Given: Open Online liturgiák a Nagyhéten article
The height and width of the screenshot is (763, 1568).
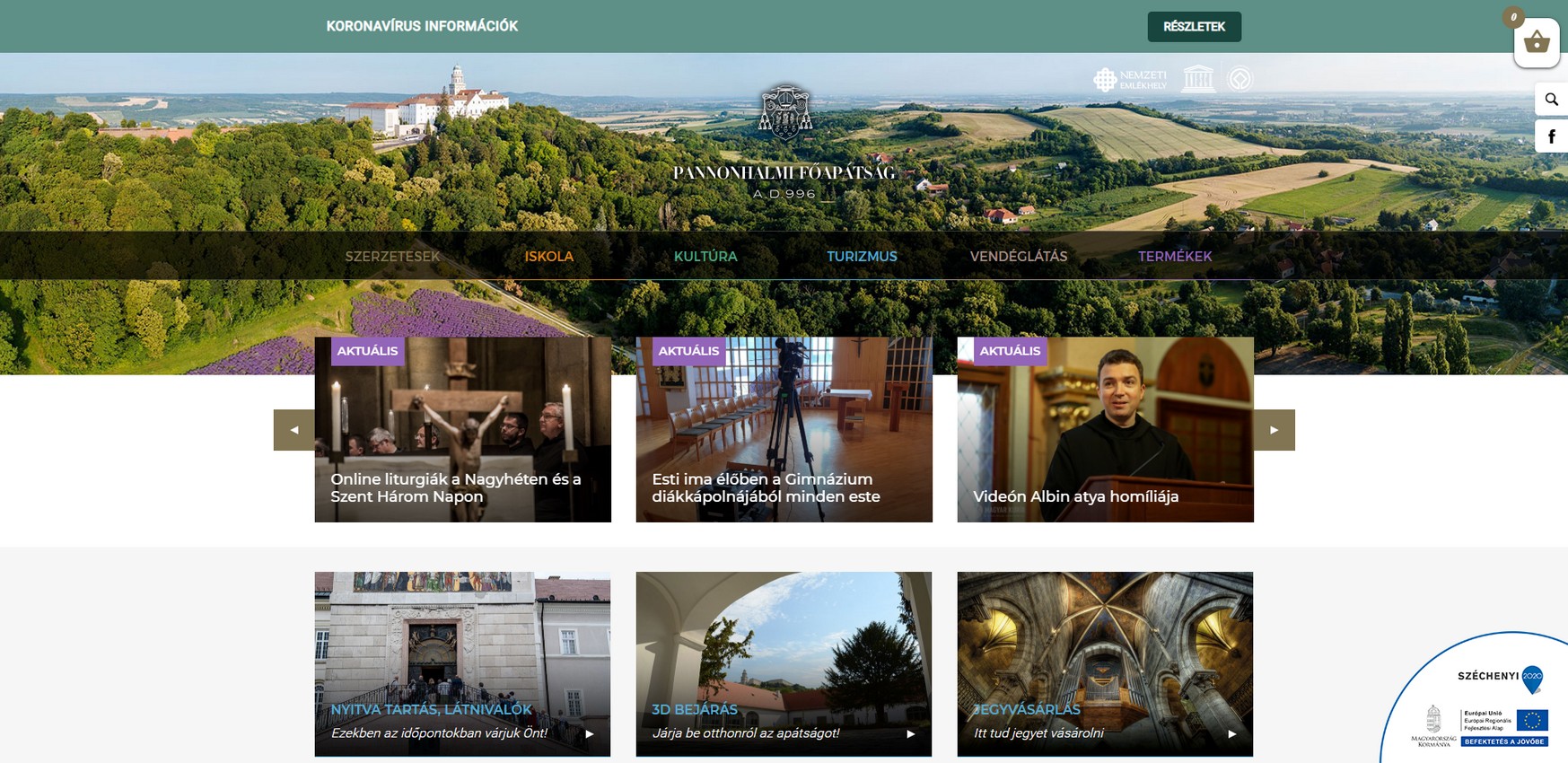Looking at the screenshot, I should pyautogui.click(x=456, y=487).
